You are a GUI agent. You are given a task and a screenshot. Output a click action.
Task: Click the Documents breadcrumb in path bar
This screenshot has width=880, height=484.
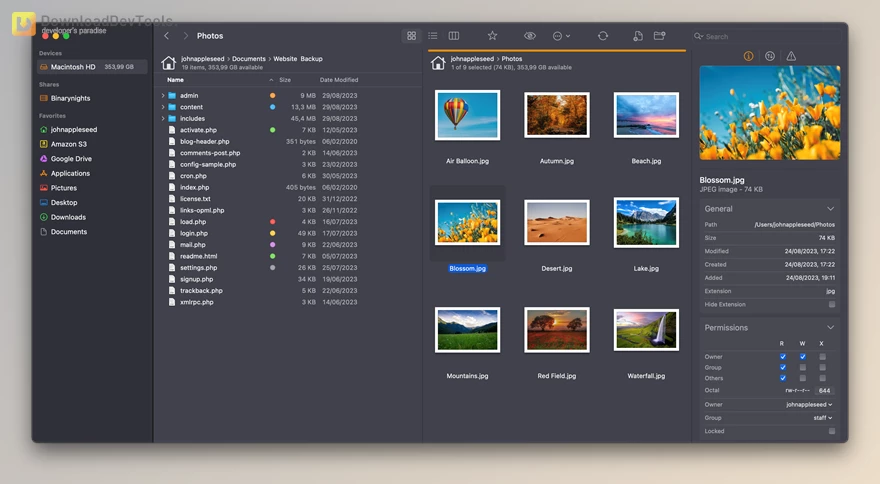249,59
